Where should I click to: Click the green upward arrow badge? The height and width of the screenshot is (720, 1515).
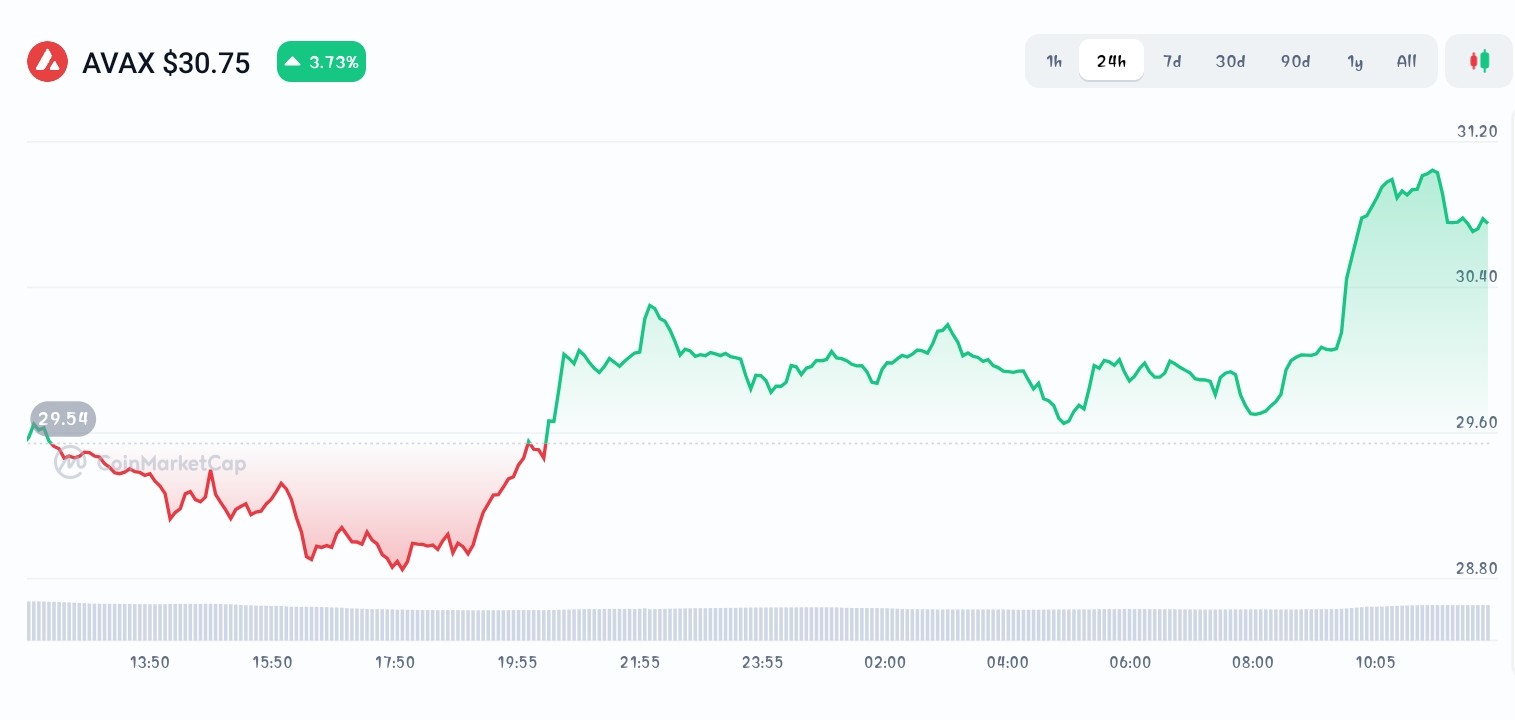tap(292, 61)
